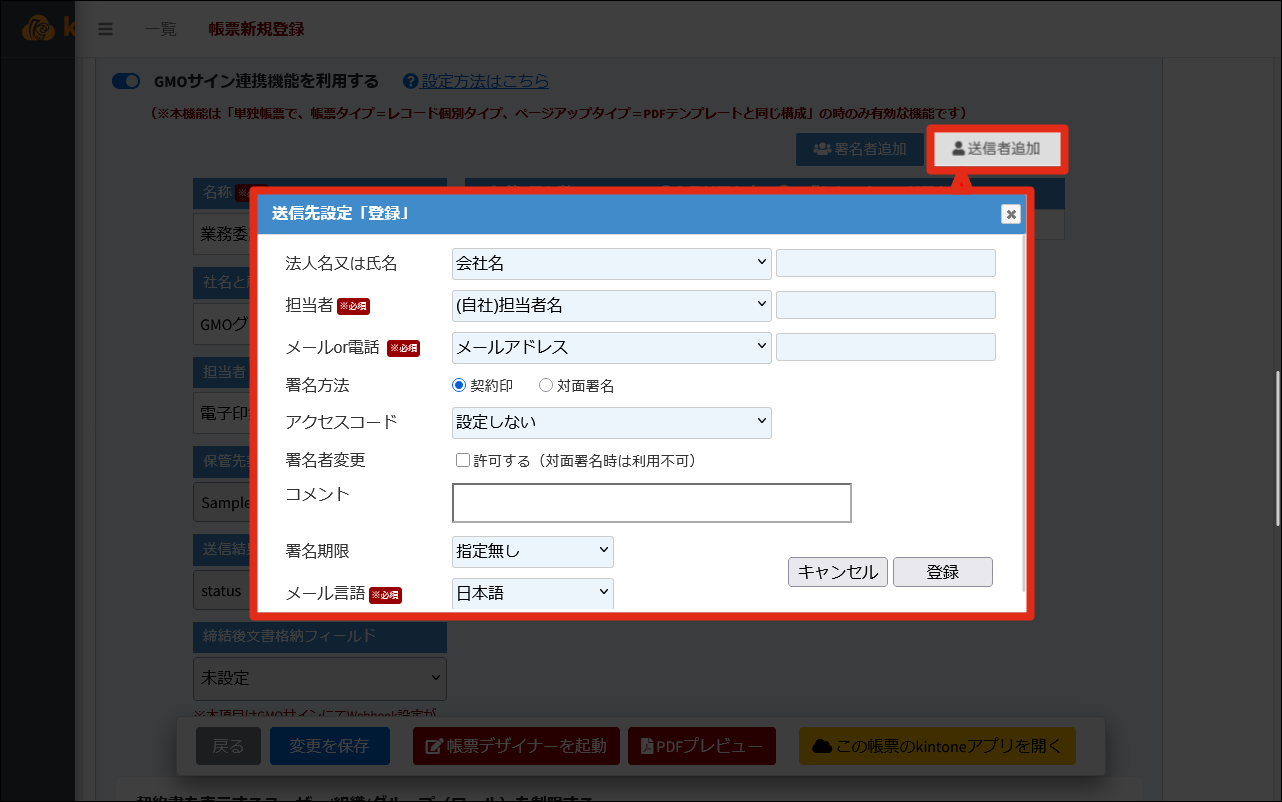
Task: Open the アクセスコード dropdown
Action: point(611,422)
